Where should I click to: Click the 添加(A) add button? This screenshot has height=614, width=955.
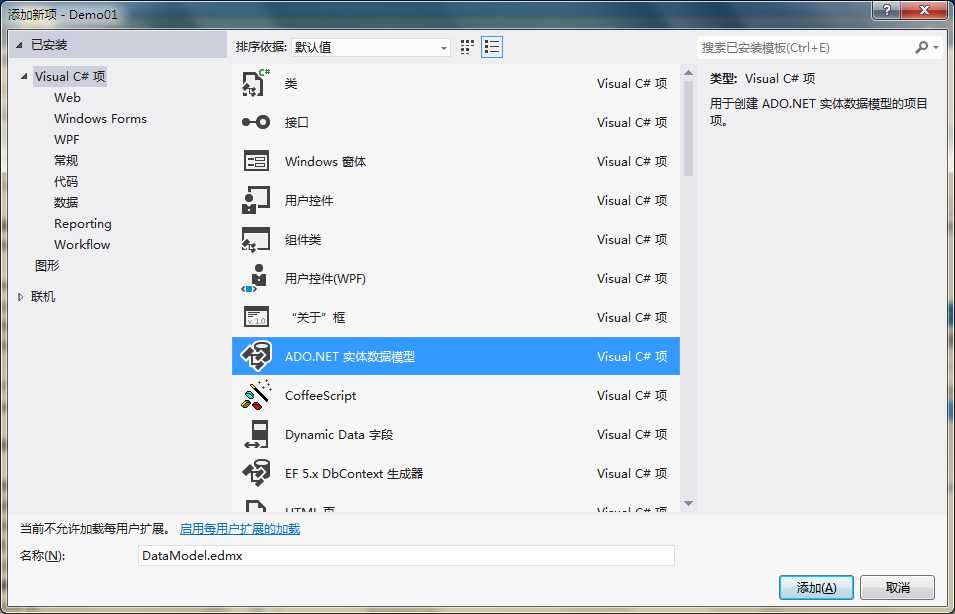tap(816, 588)
